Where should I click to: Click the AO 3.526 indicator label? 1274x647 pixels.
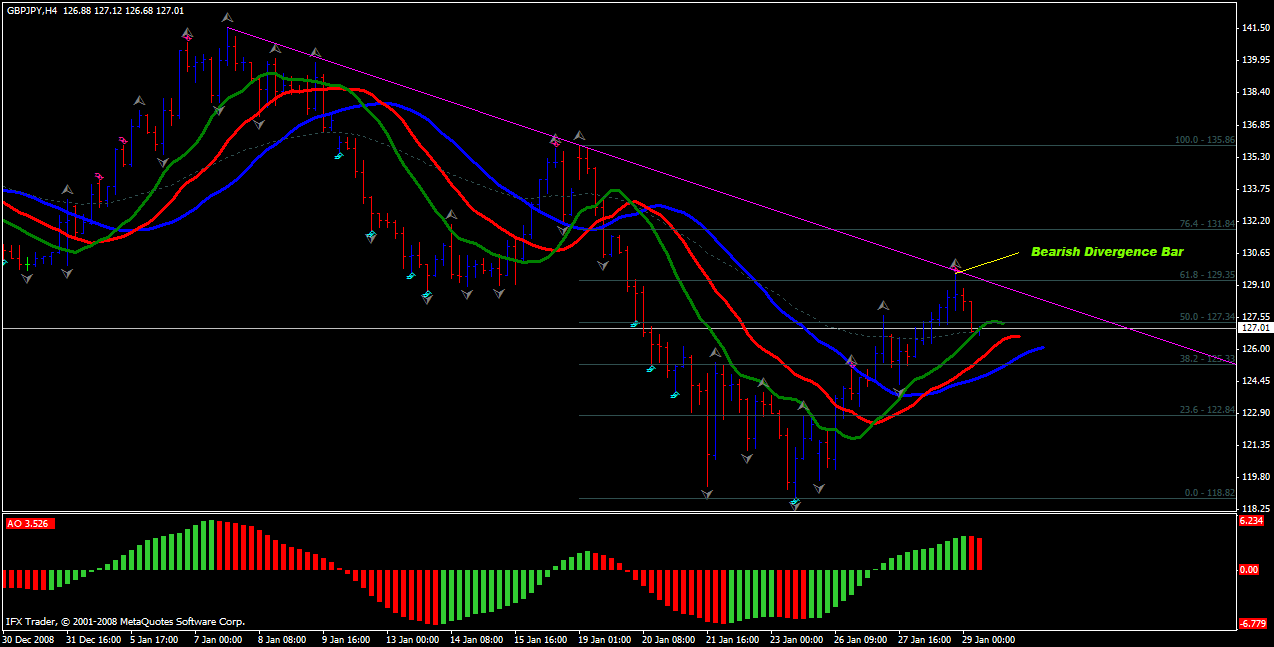tap(29, 523)
